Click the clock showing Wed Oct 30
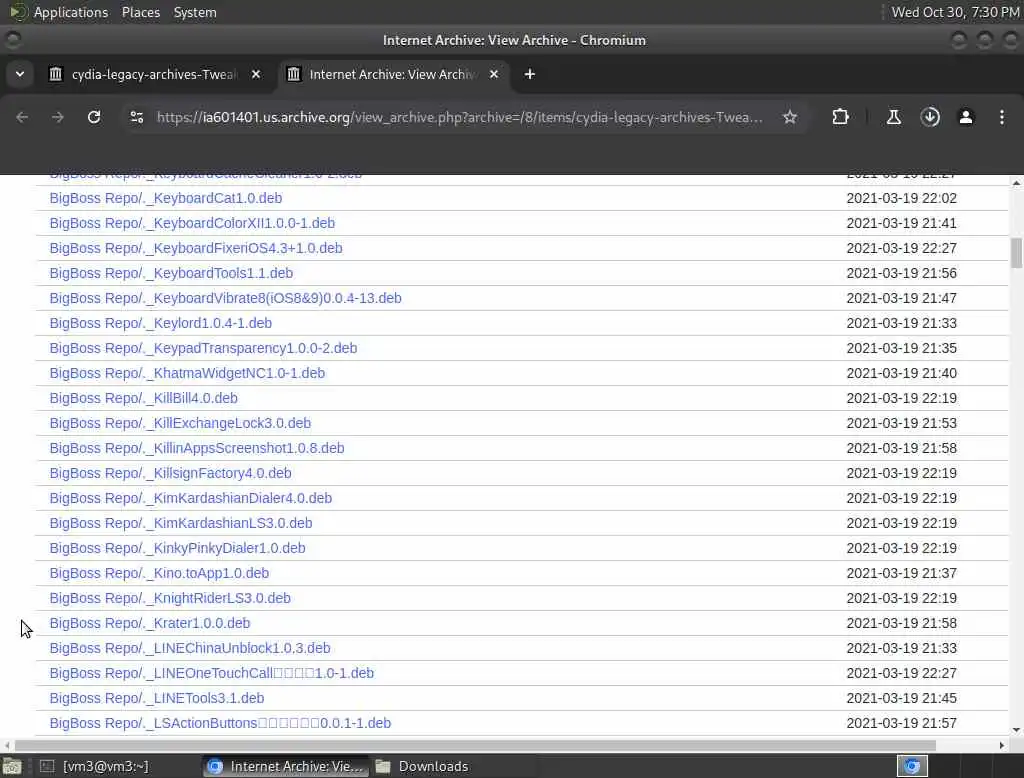Viewport: 1024px width, 778px height. [955, 12]
